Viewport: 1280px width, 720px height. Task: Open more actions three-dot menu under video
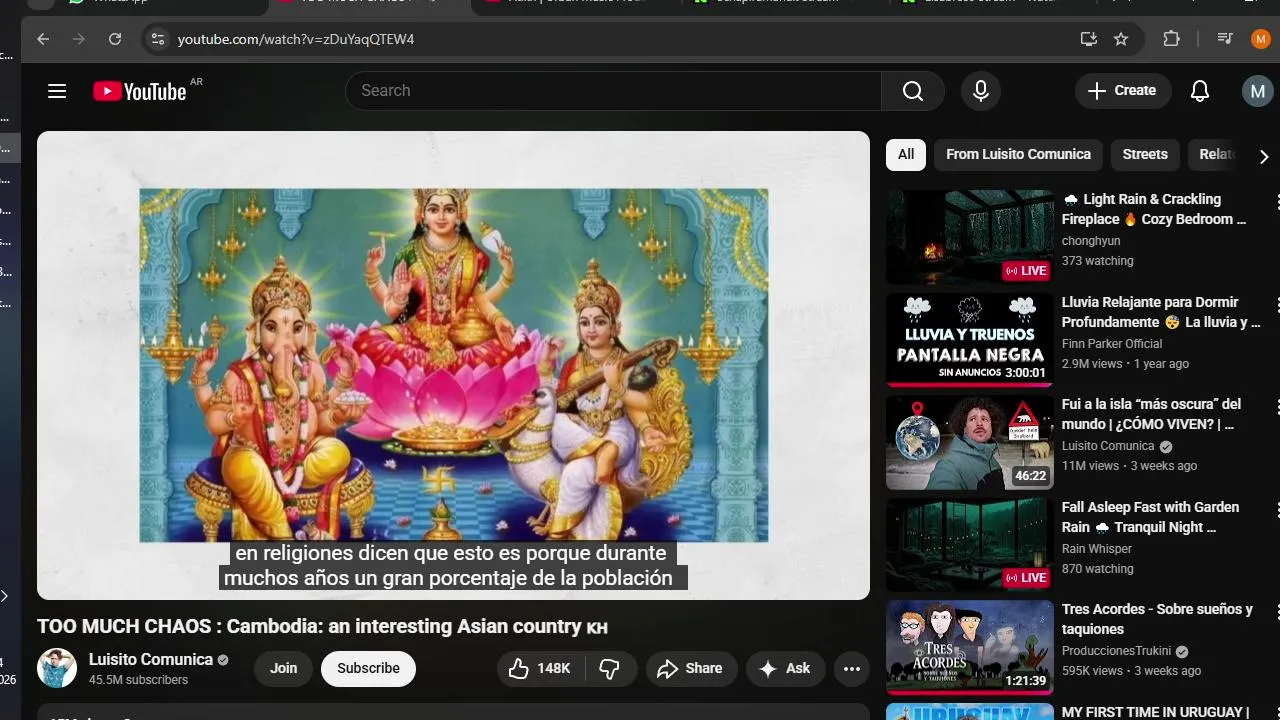coord(852,669)
